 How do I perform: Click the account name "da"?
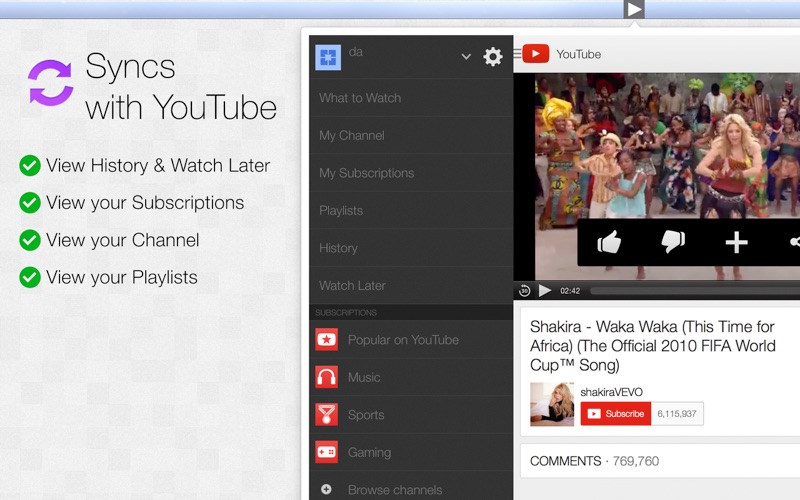click(356, 52)
